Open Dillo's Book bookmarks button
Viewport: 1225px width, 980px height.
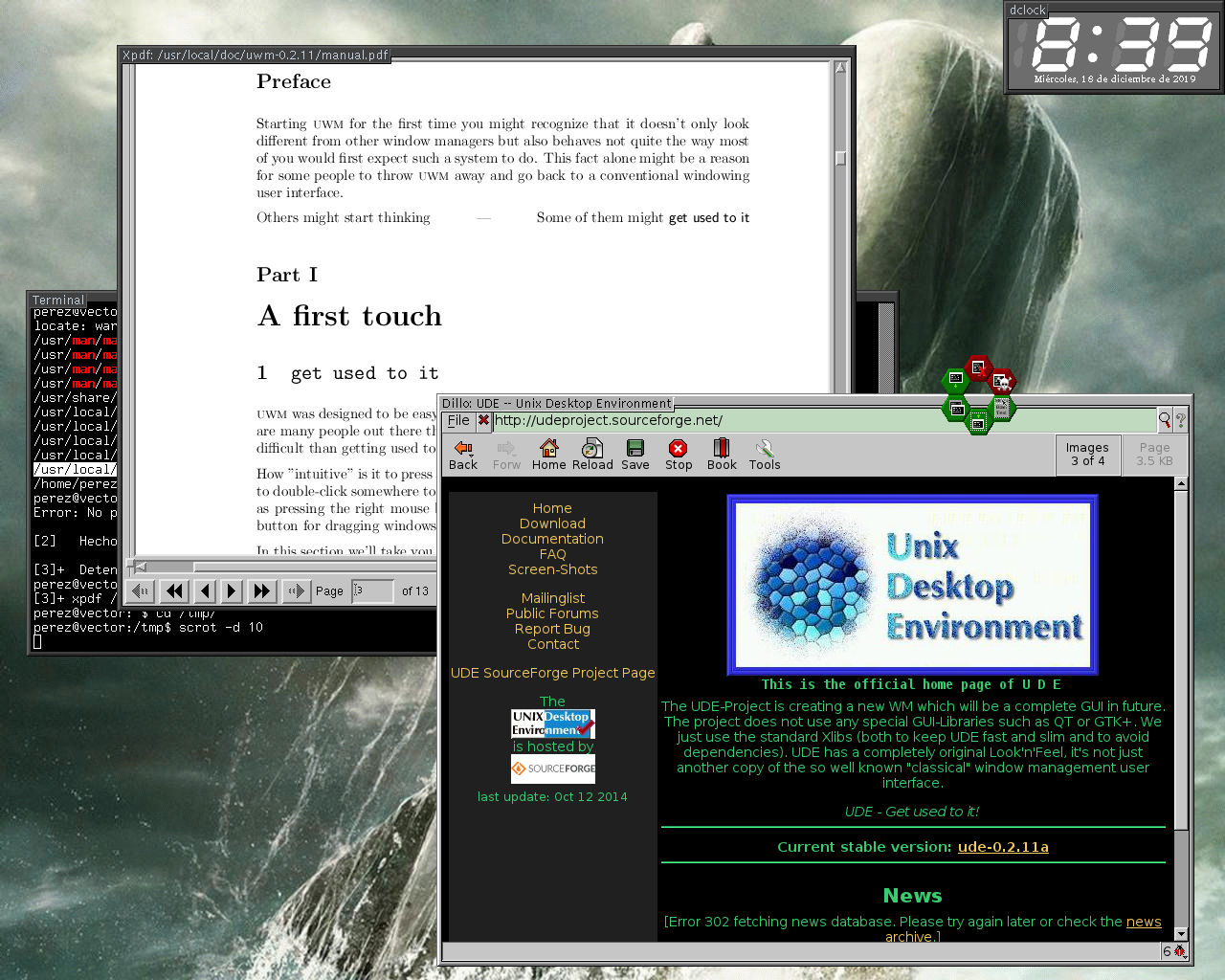click(722, 455)
